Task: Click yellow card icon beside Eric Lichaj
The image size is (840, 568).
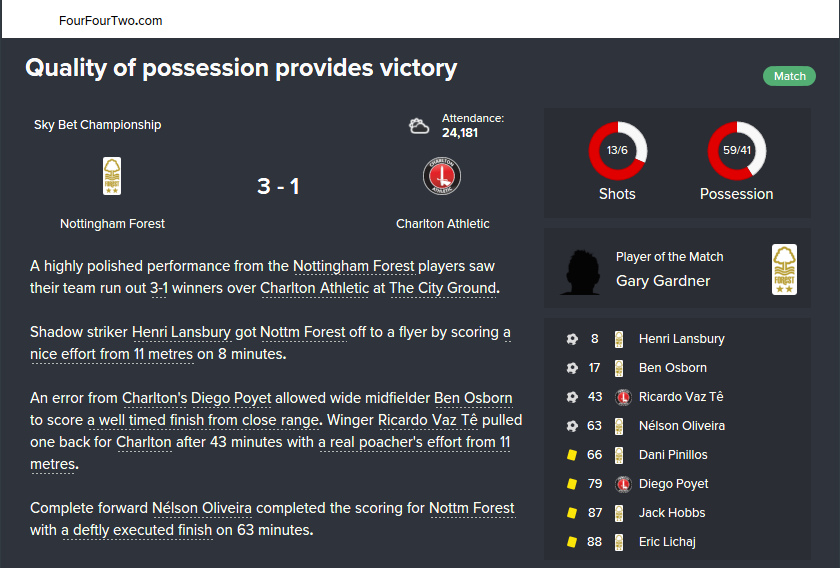Action: pyautogui.click(x=572, y=542)
